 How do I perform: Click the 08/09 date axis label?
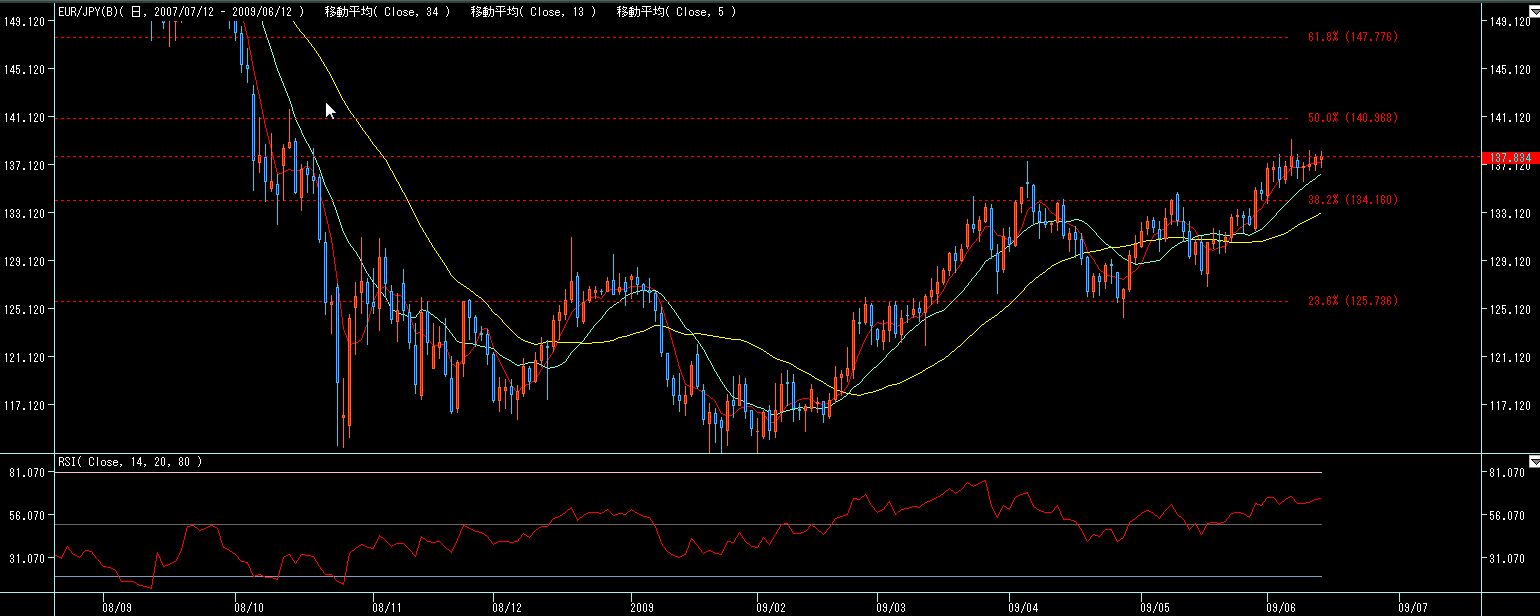coord(117,606)
